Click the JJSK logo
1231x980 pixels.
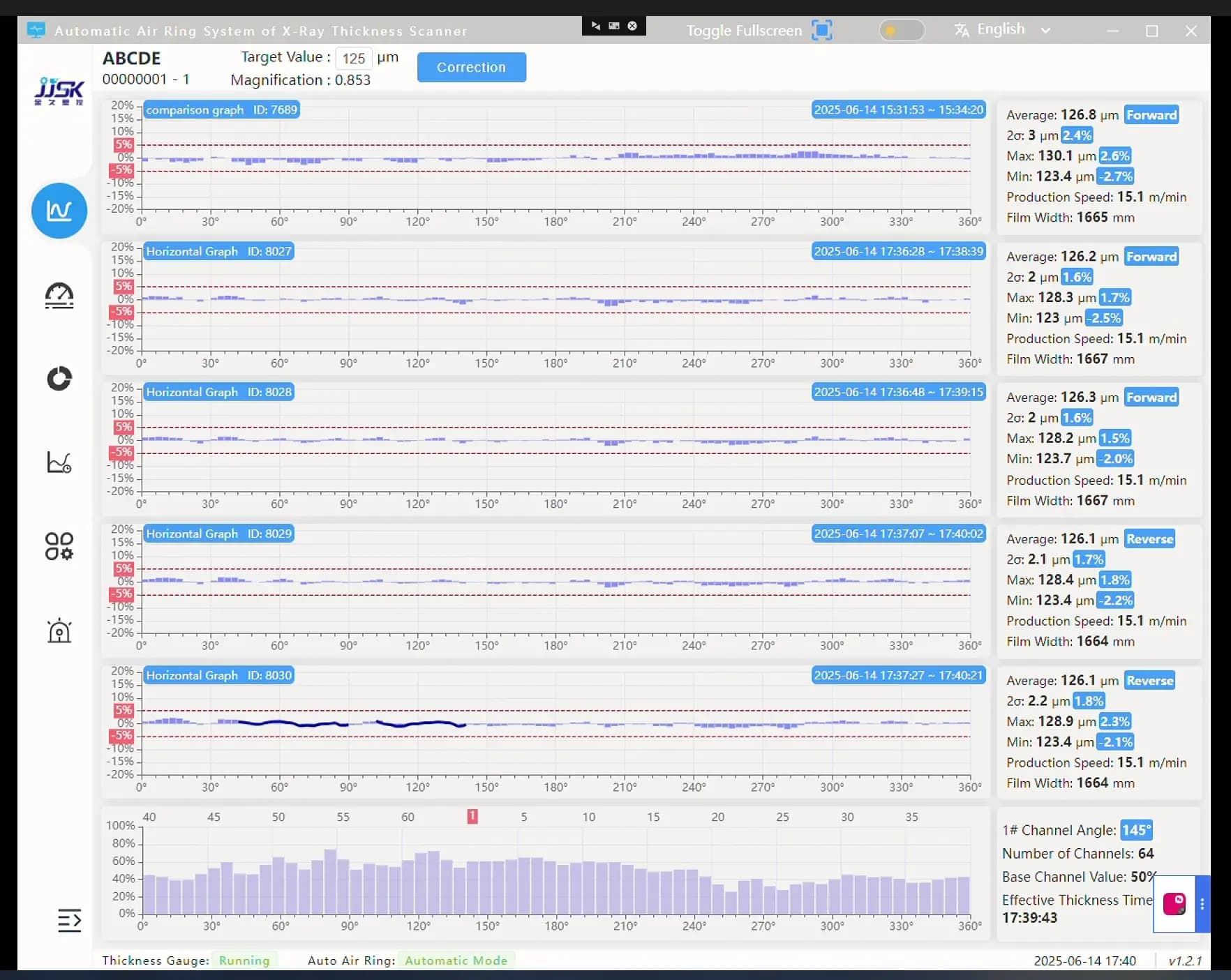click(59, 90)
